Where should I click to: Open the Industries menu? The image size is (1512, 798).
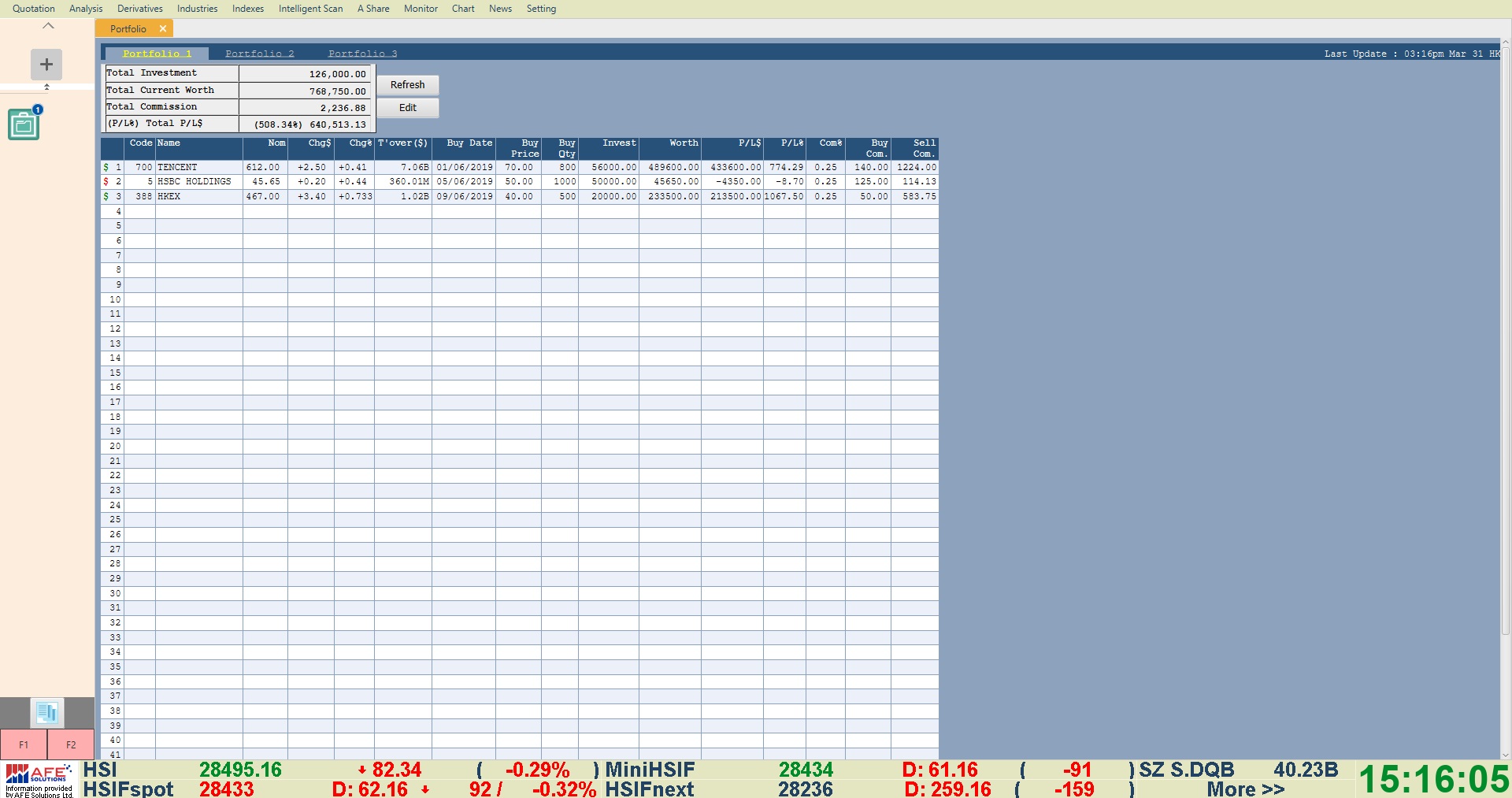(x=198, y=9)
